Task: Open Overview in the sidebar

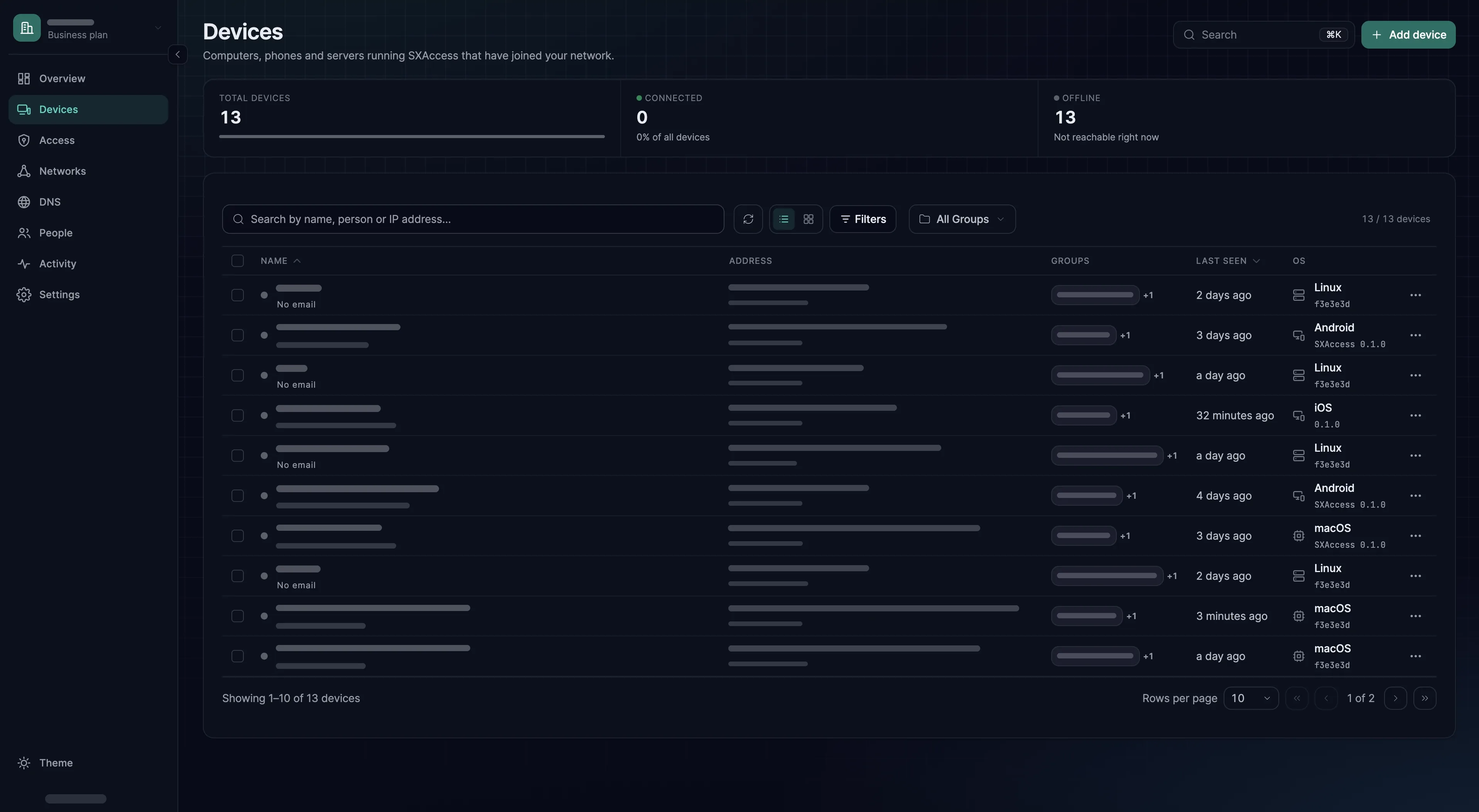Action: (88, 79)
